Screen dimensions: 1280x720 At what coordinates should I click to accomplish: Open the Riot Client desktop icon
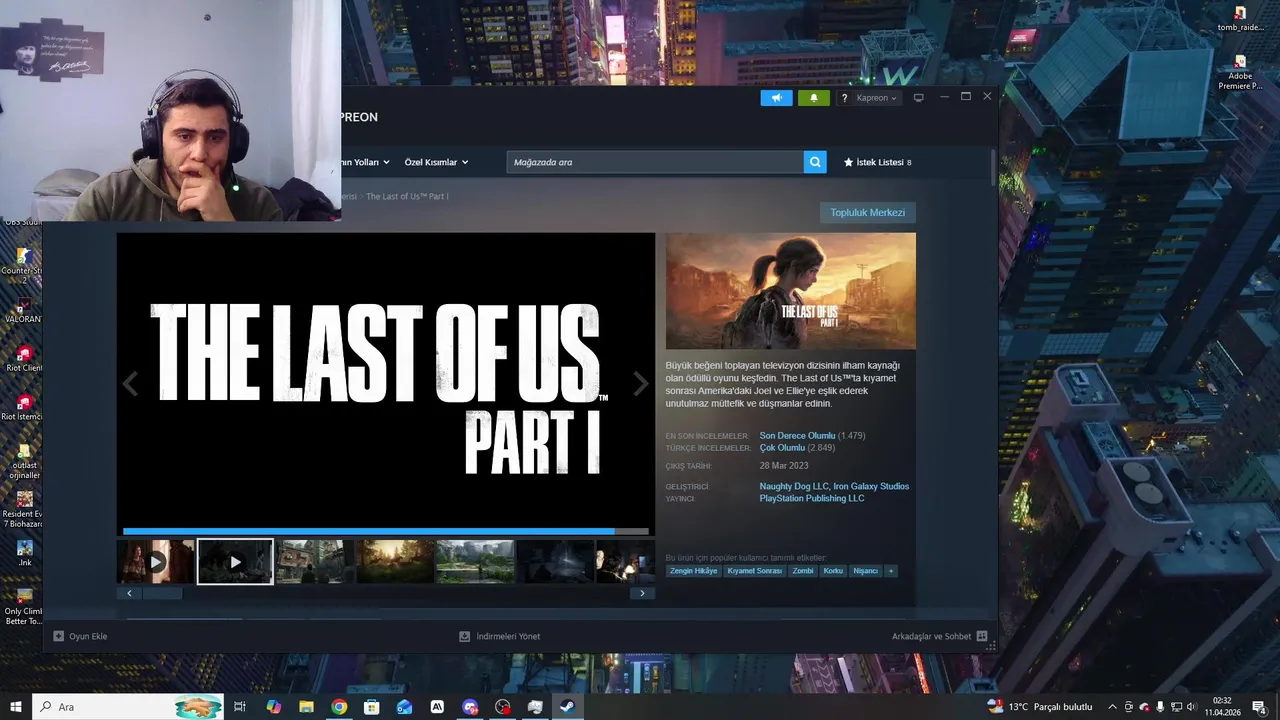pos(24,359)
